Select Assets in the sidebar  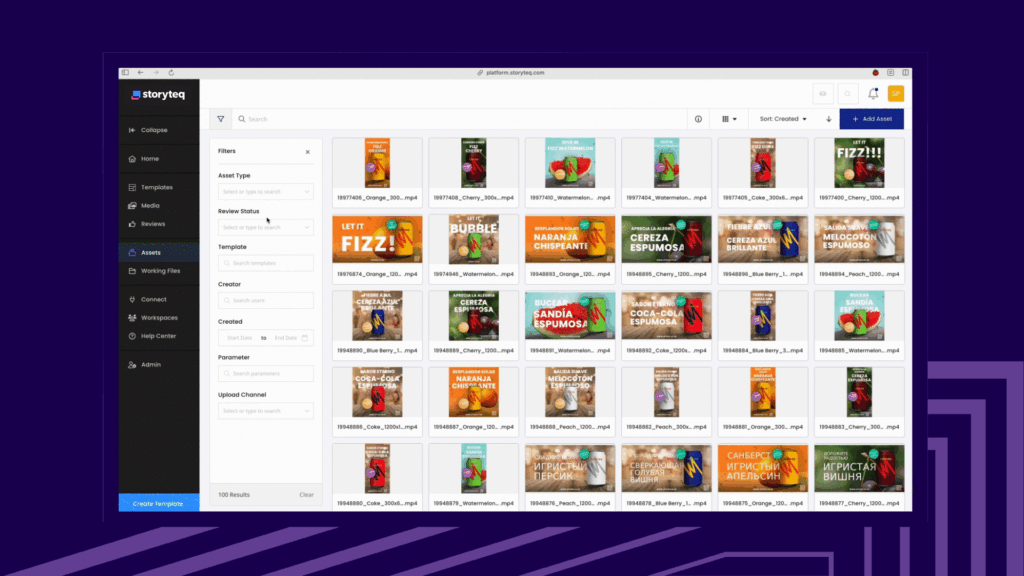click(x=159, y=253)
